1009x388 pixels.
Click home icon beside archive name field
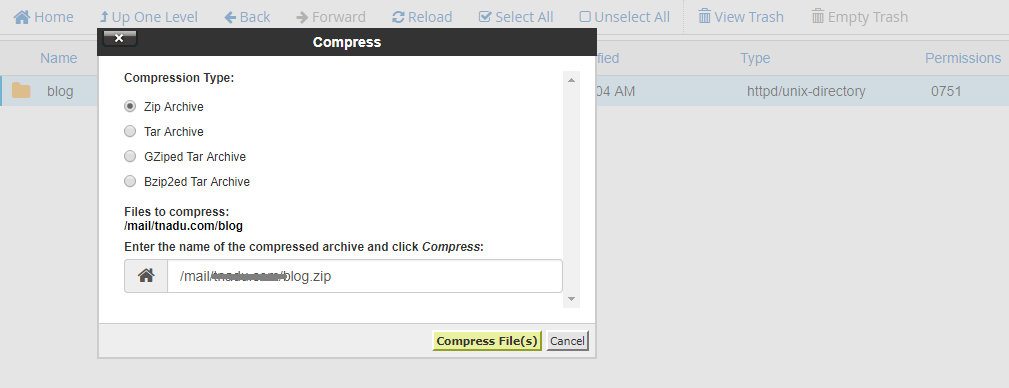click(146, 276)
